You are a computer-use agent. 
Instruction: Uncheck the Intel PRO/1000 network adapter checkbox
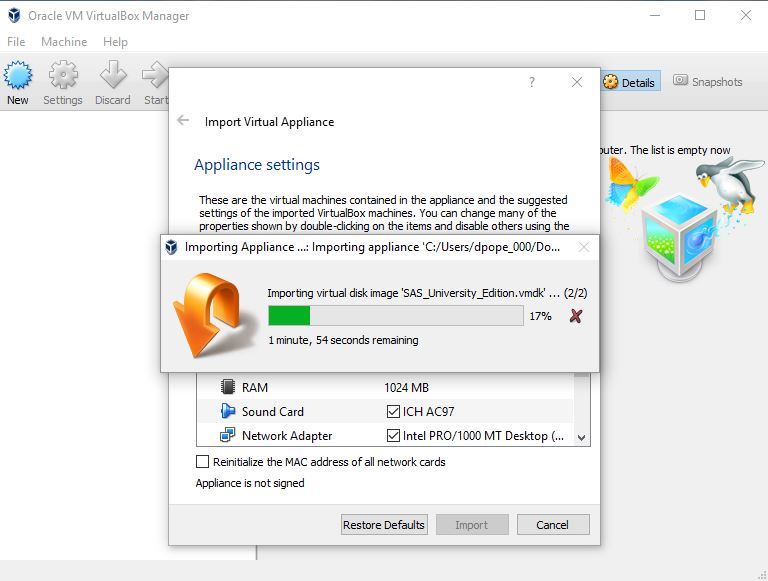pos(393,435)
